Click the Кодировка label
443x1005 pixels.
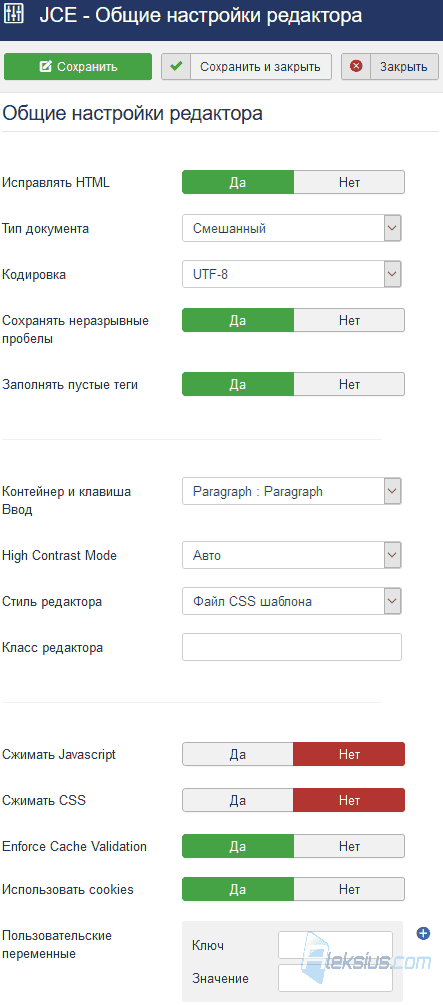click(34, 275)
